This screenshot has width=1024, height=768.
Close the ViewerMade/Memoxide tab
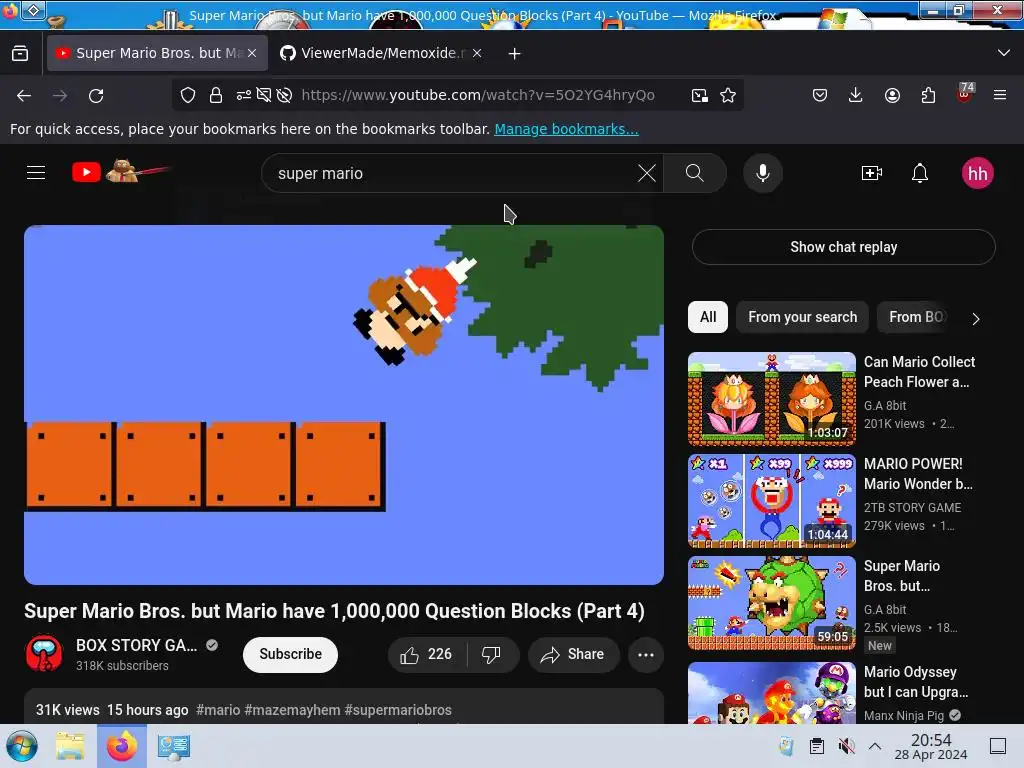coord(477,53)
